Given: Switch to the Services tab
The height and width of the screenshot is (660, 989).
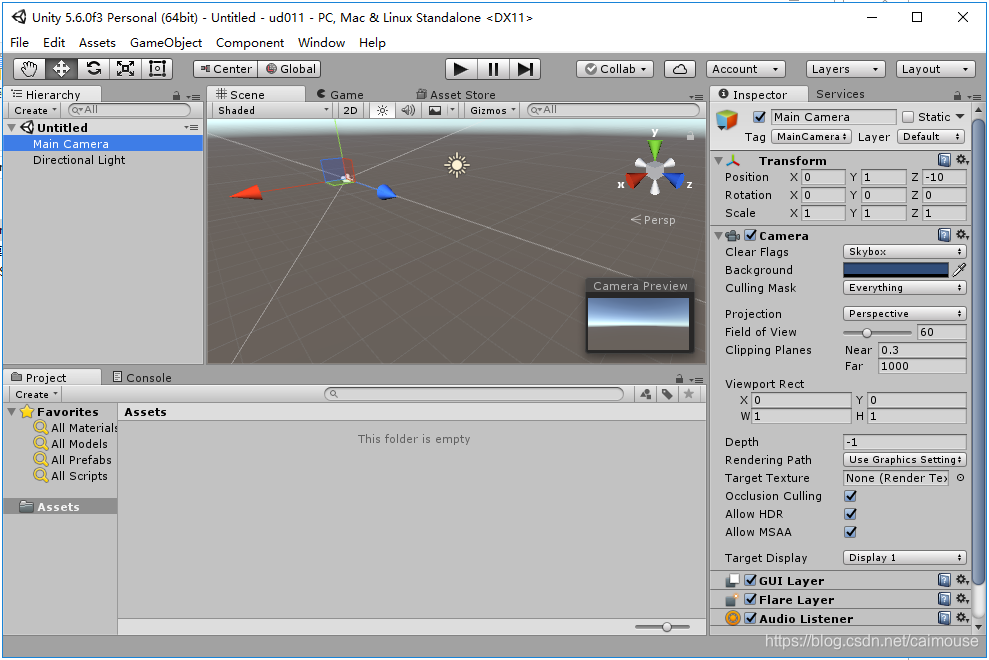Looking at the screenshot, I should coord(840,94).
